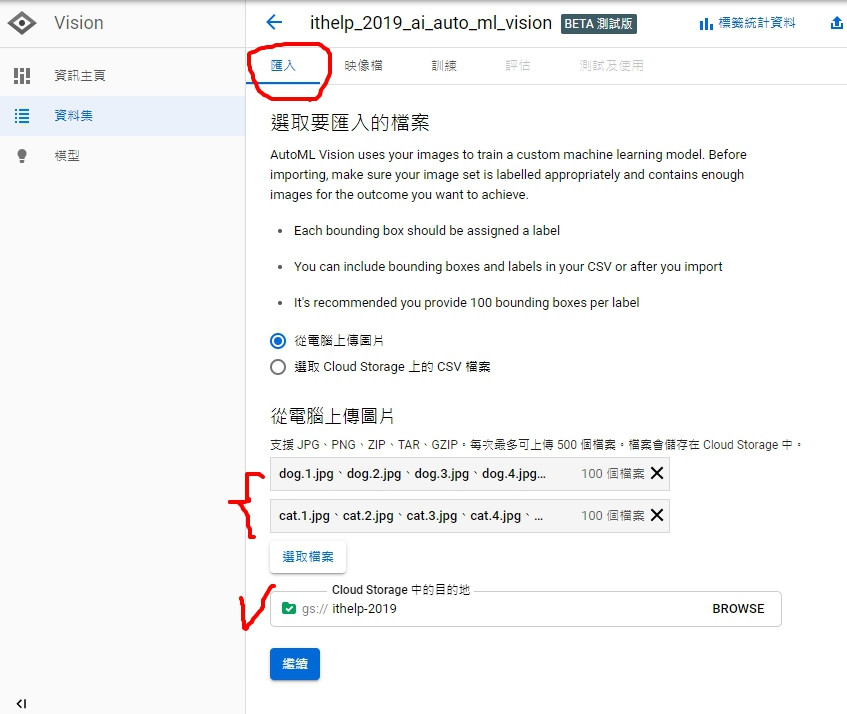847x714 pixels.
Task: Click 100 個檔案 count in dog row
Action: [x=613, y=474]
